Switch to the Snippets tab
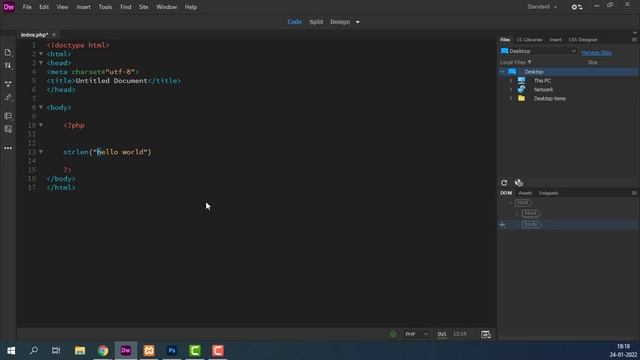 (548, 193)
